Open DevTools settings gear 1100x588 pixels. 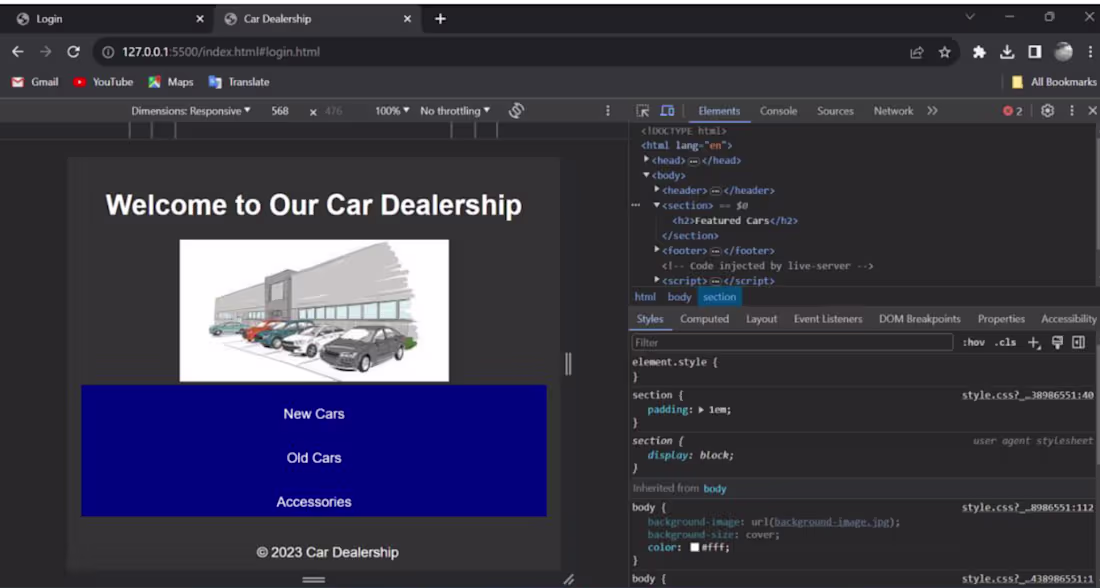[1047, 111]
